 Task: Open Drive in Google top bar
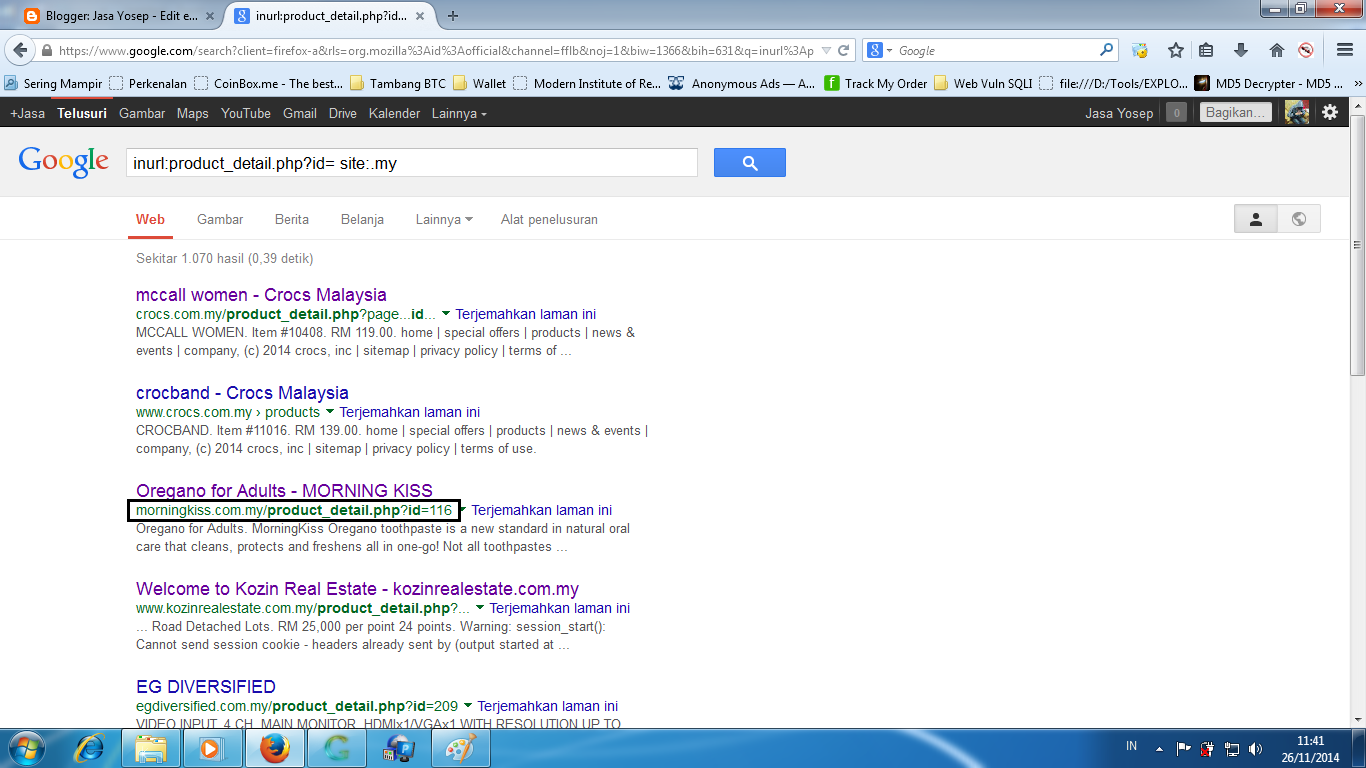343,113
